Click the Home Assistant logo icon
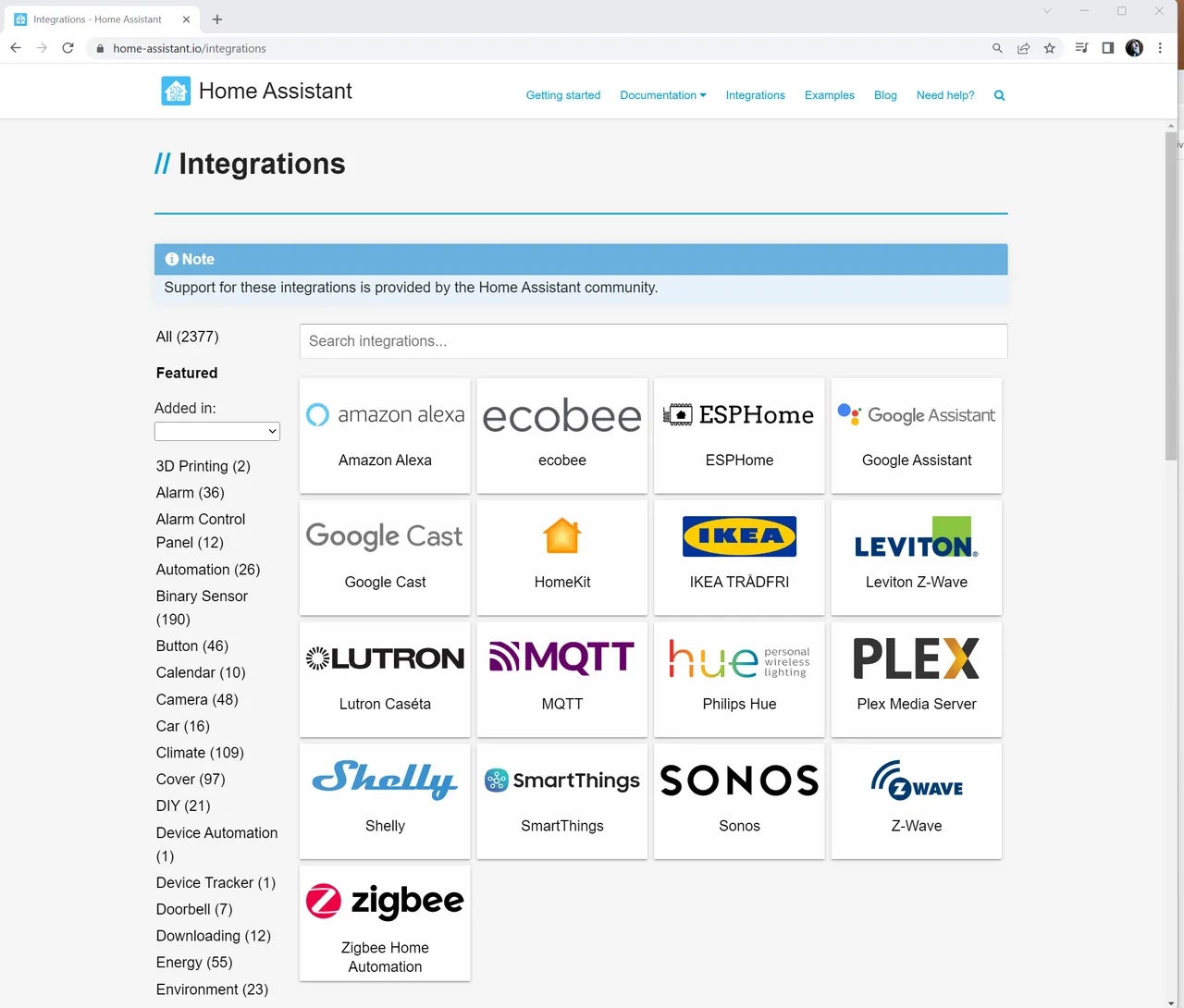The width and height of the screenshot is (1184, 1008). [x=176, y=91]
